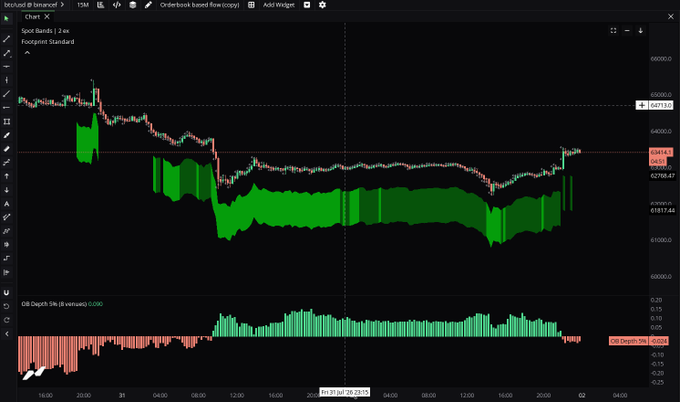Click the 62768.47 price axis label

click(x=662, y=176)
